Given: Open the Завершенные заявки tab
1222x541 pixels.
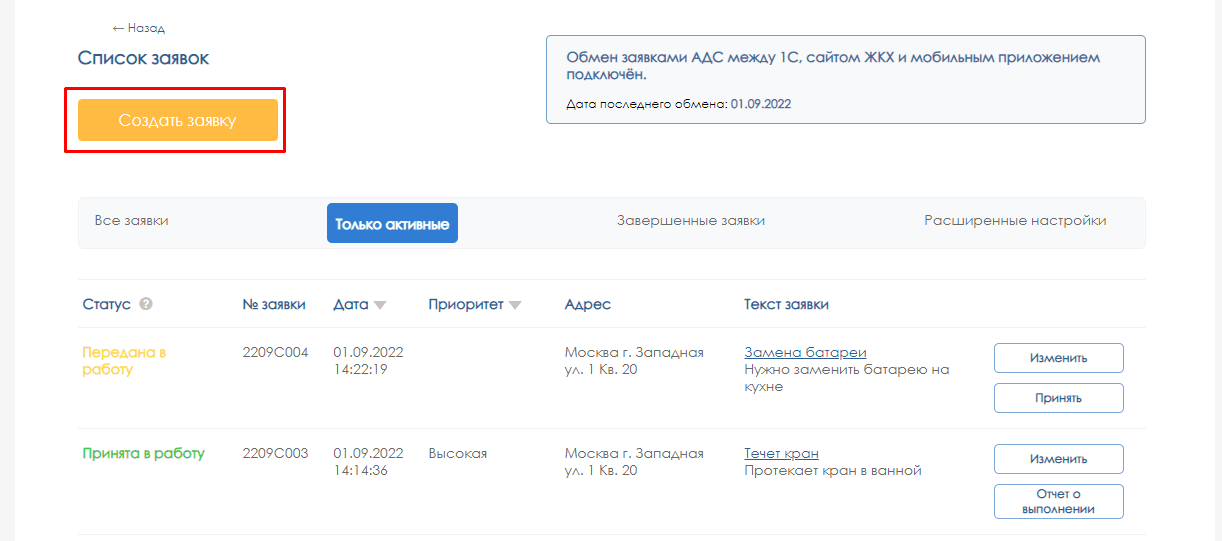Looking at the screenshot, I should [x=690, y=221].
